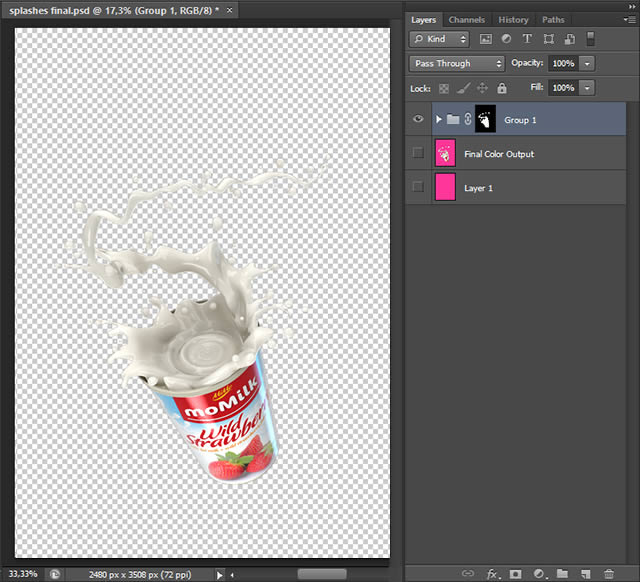Click the Link layers icon
Viewport: 640px width, 582px height.
point(468,573)
